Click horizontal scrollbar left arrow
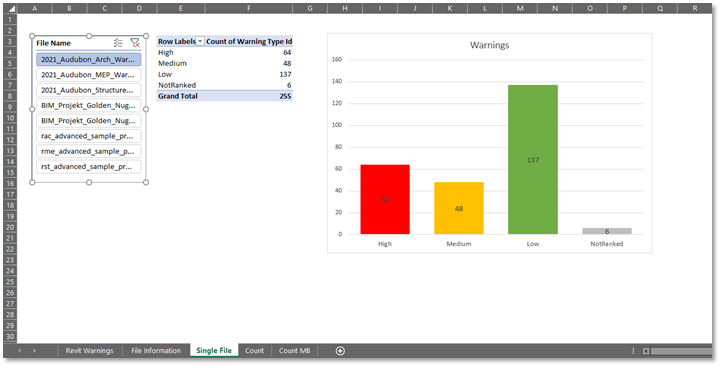Viewport: 721px width, 367px height. pos(646,351)
